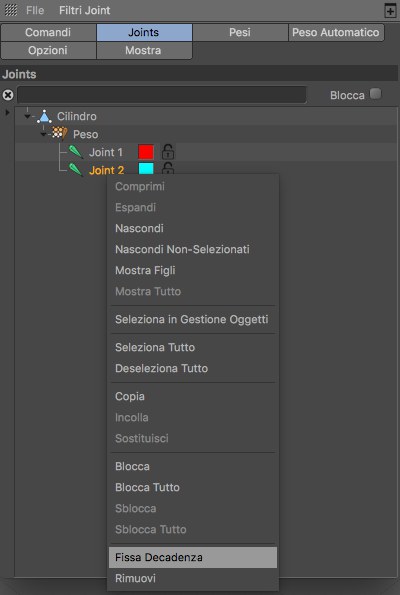Switch to the Pesi tab
400x595 pixels.
tap(240, 32)
